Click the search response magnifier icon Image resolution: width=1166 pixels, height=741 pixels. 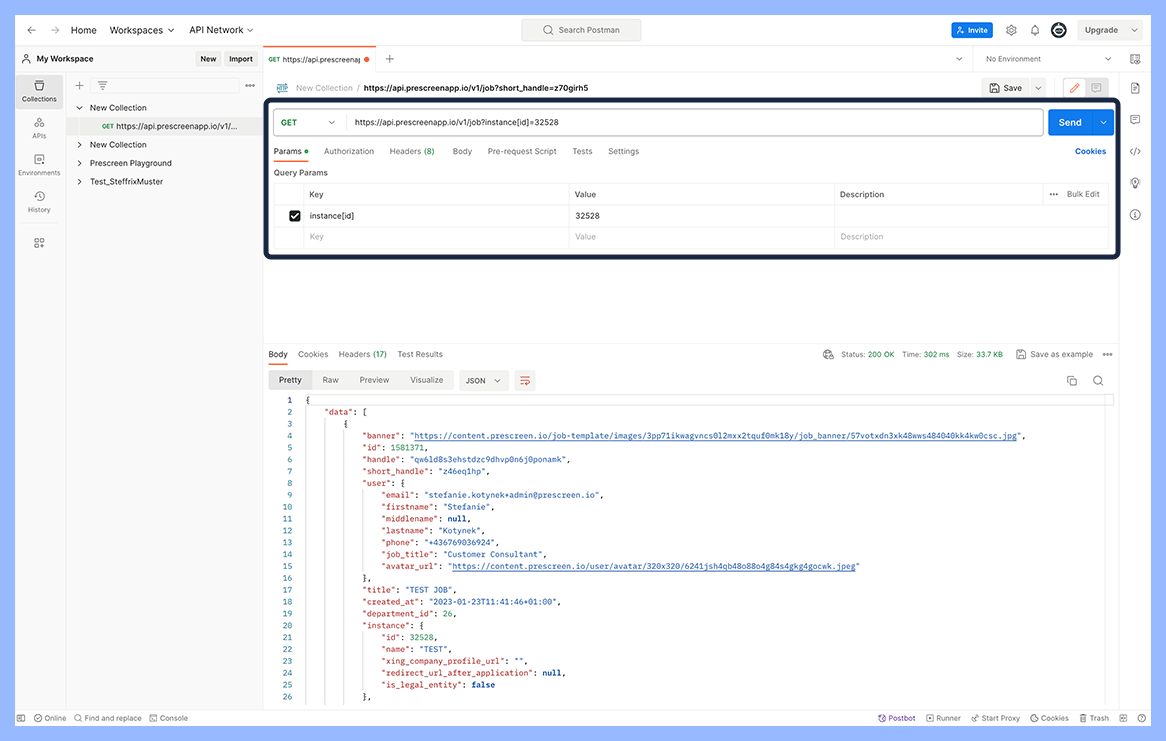click(1098, 381)
